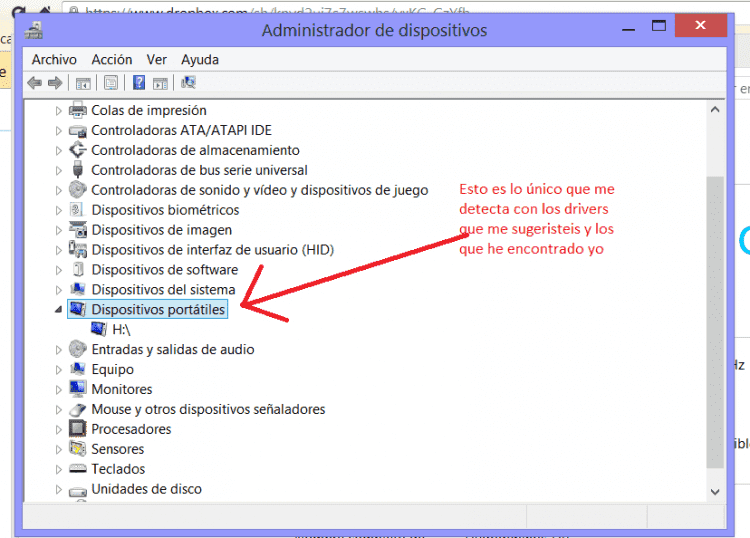Screen dimensions: 750x538
Task: Click the action pane toolbar icon
Action: click(160, 83)
